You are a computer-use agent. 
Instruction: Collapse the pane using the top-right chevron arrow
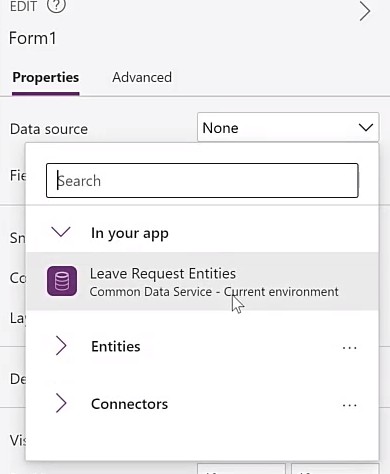[x=365, y=11]
